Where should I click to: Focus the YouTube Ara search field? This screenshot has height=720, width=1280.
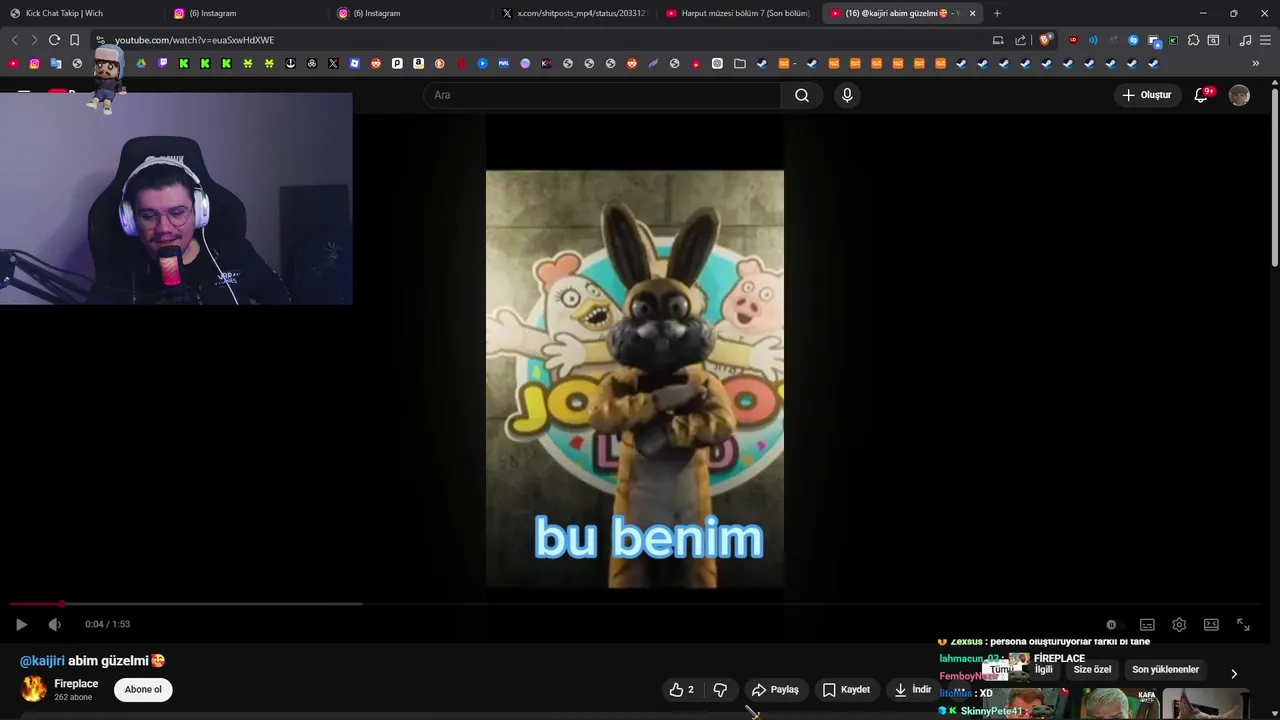click(603, 95)
